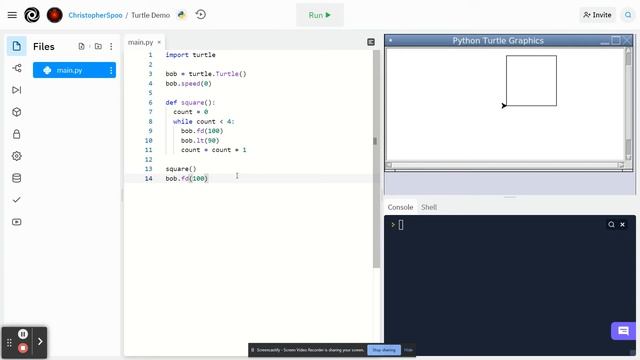Click the Python Turtle Graphics title bar
The width and height of the screenshot is (640, 360).
[498, 40]
